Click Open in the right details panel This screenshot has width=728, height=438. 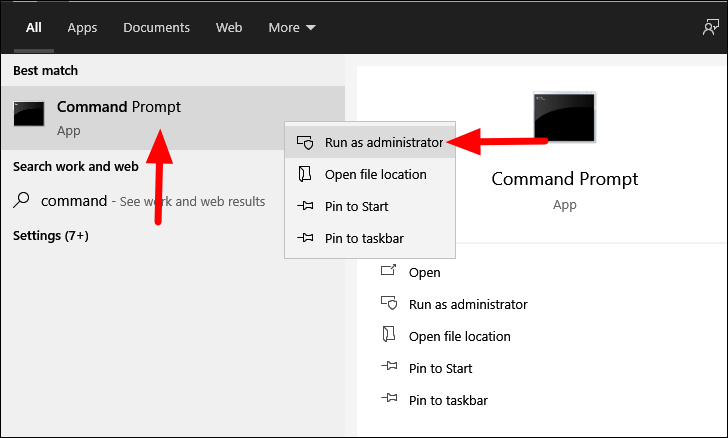[x=424, y=273]
